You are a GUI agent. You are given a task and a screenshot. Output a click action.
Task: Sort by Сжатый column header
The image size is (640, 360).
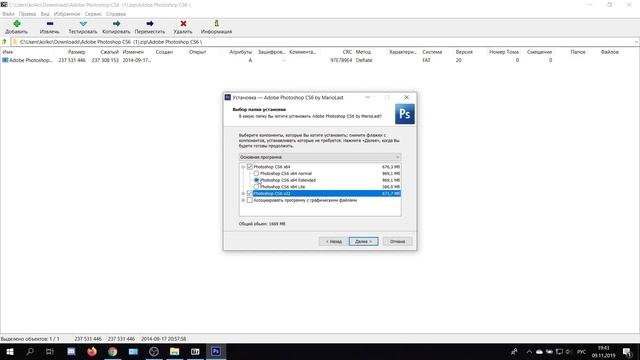(x=109, y=52)
